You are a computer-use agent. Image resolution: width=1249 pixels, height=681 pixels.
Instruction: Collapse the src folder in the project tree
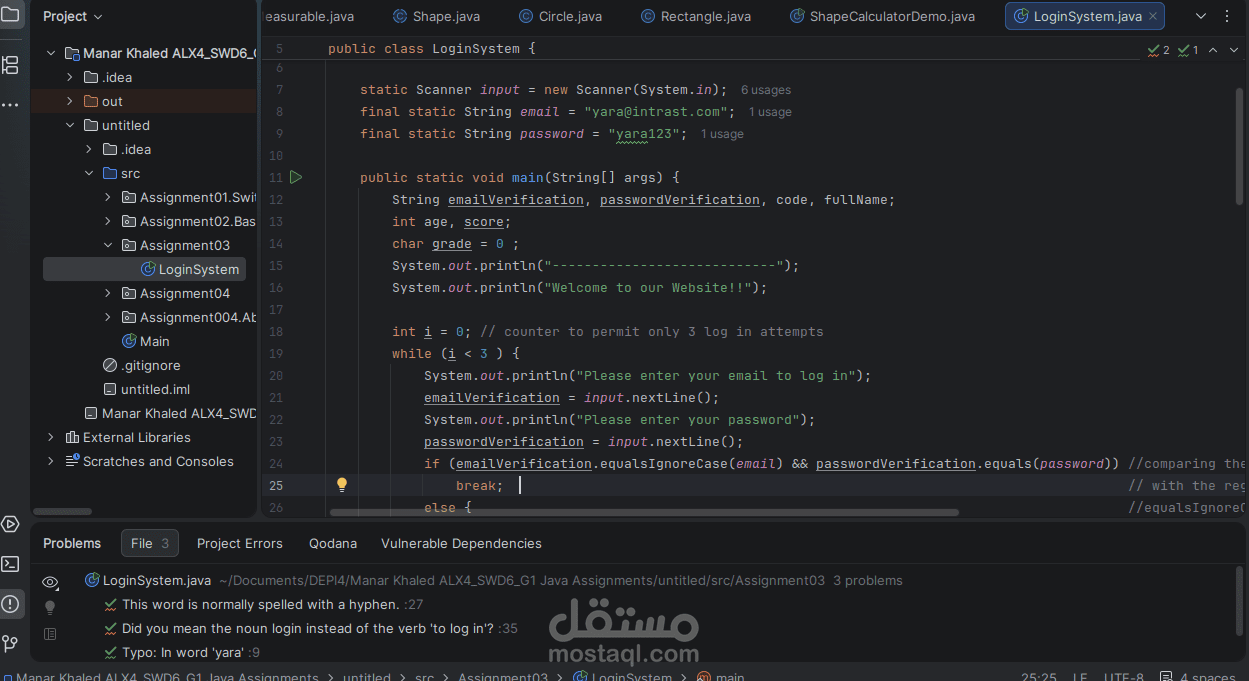point(89,172)
